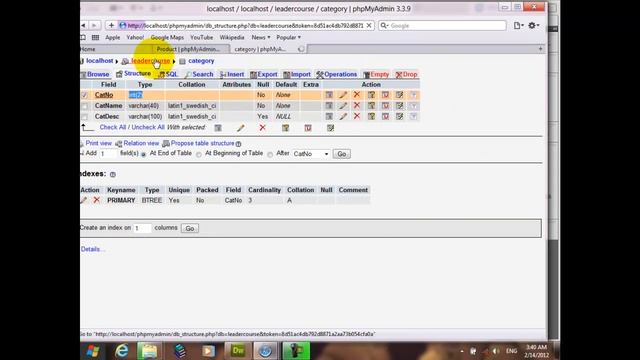Add index icon on CatName row
640x360 pixels.
click(x=399, y=106)
